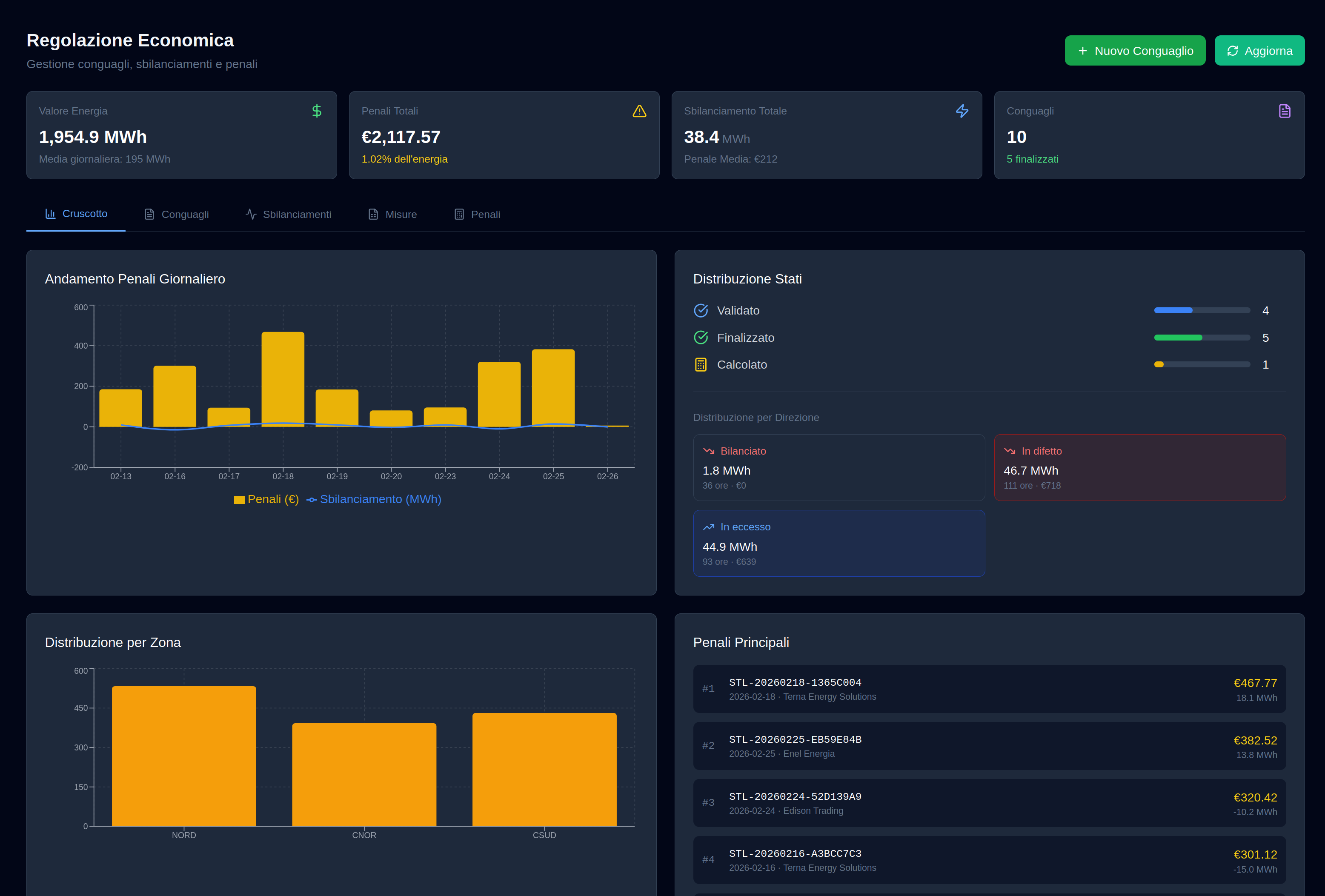Click the In eccesso trending-up icon
Screen dimensions: 1325x896
pos(709,527)
